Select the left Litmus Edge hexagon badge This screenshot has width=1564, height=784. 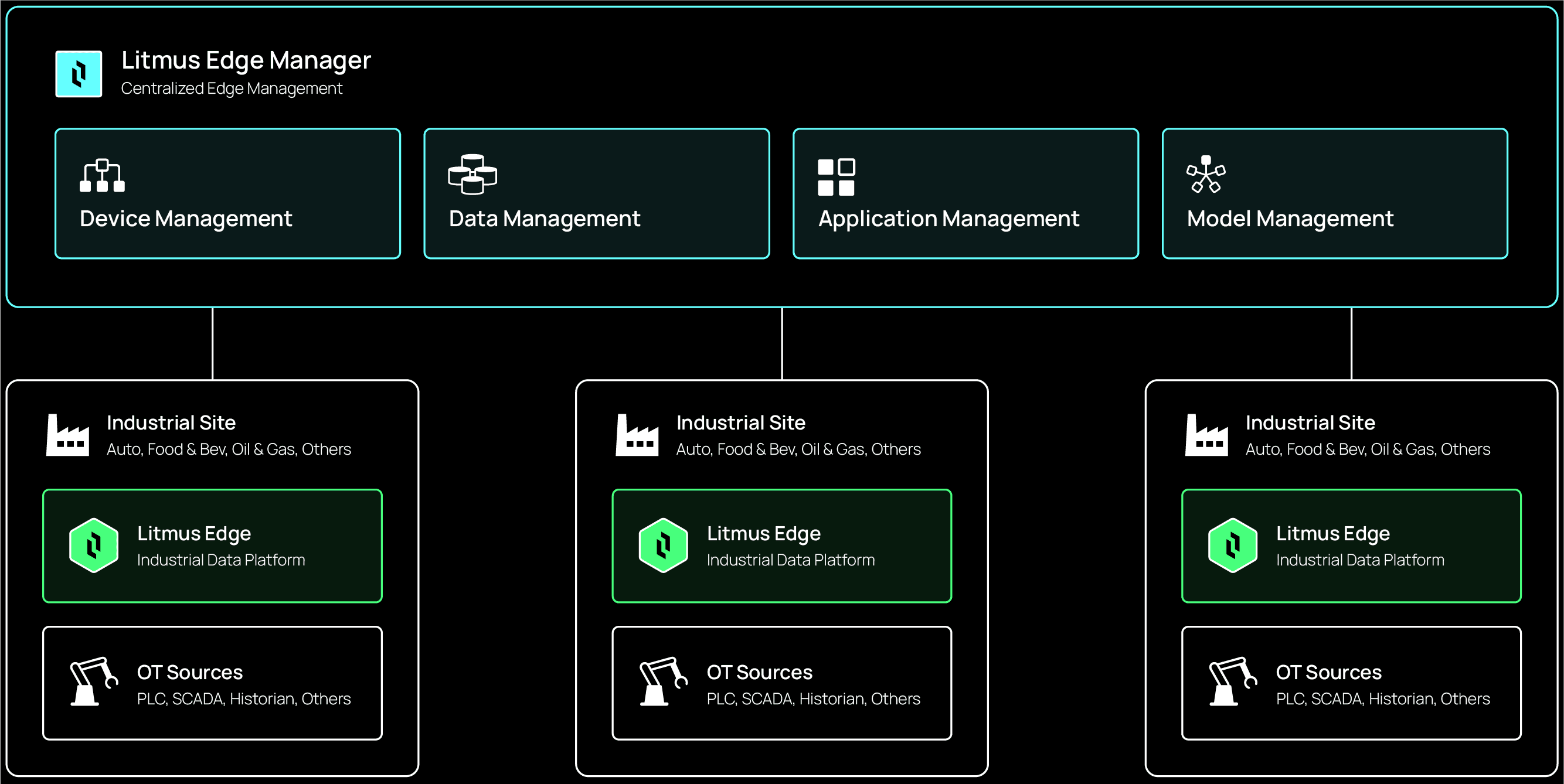pos(94,546)
